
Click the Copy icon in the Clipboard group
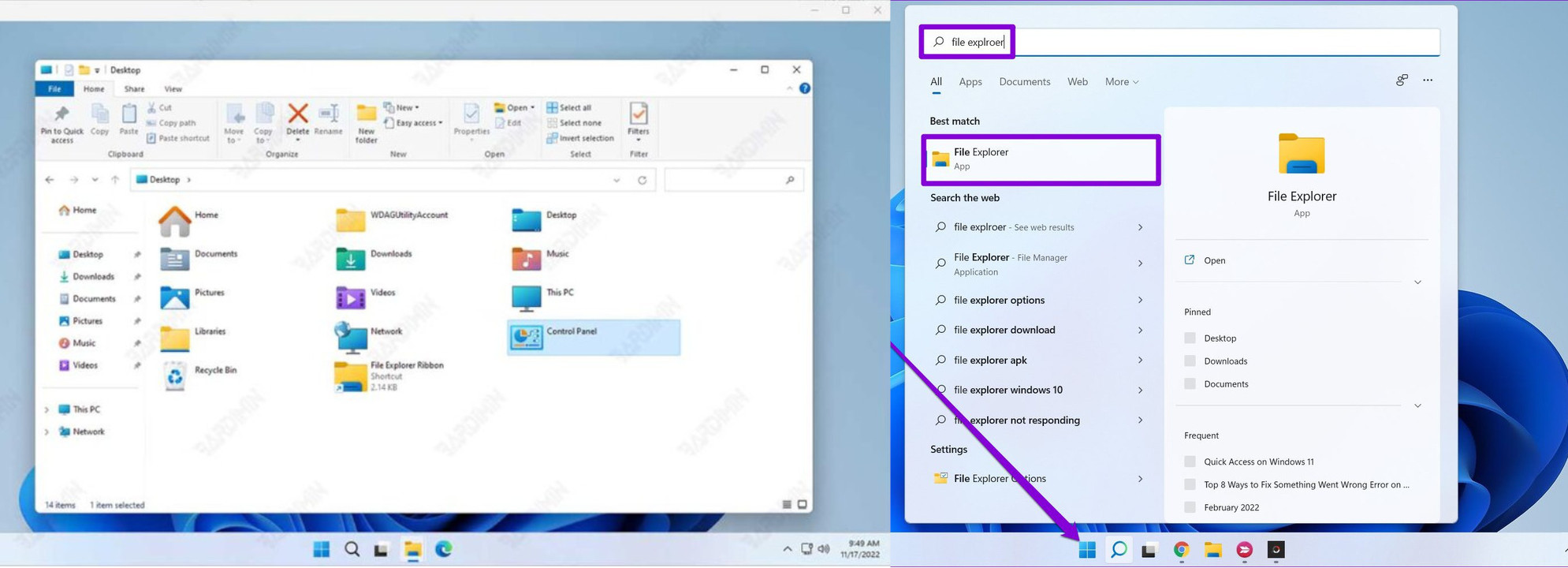[100, 120]
